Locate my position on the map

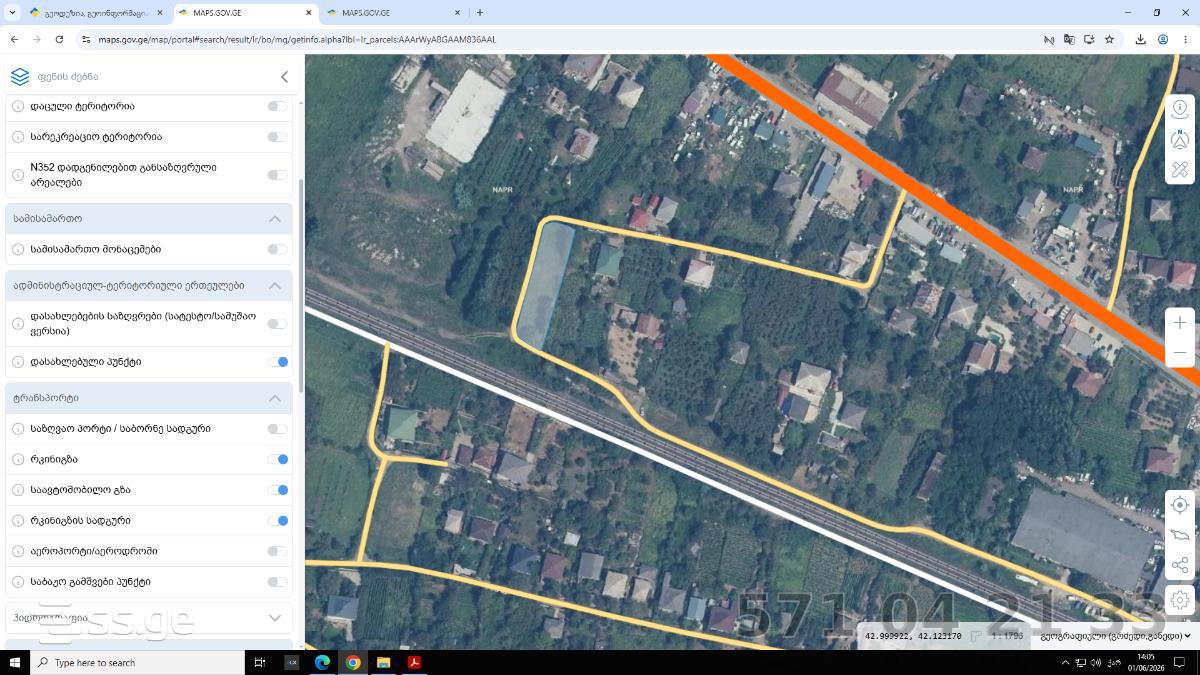coord(1180,505)
